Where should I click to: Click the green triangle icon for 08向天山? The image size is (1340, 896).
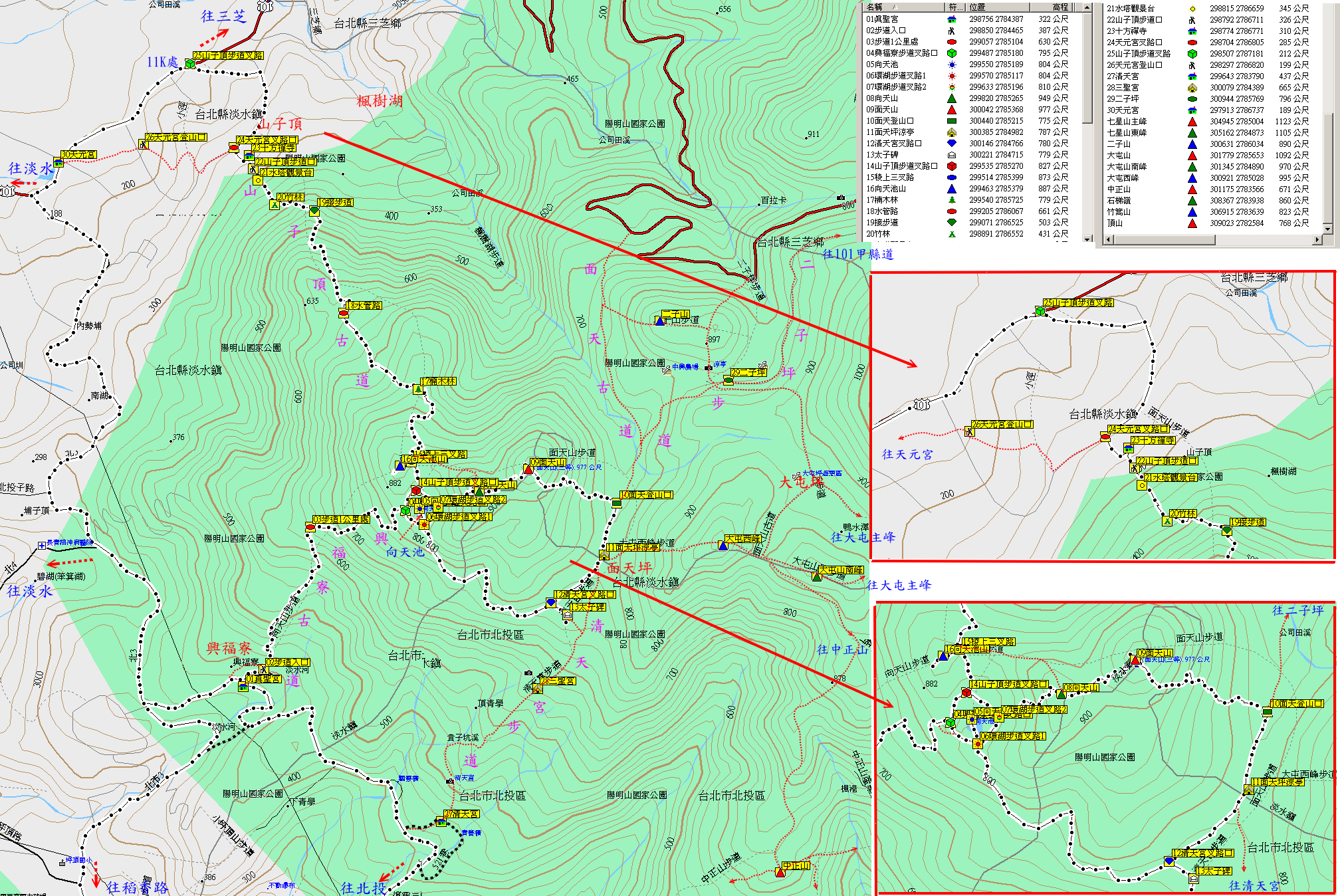point(951,98)
